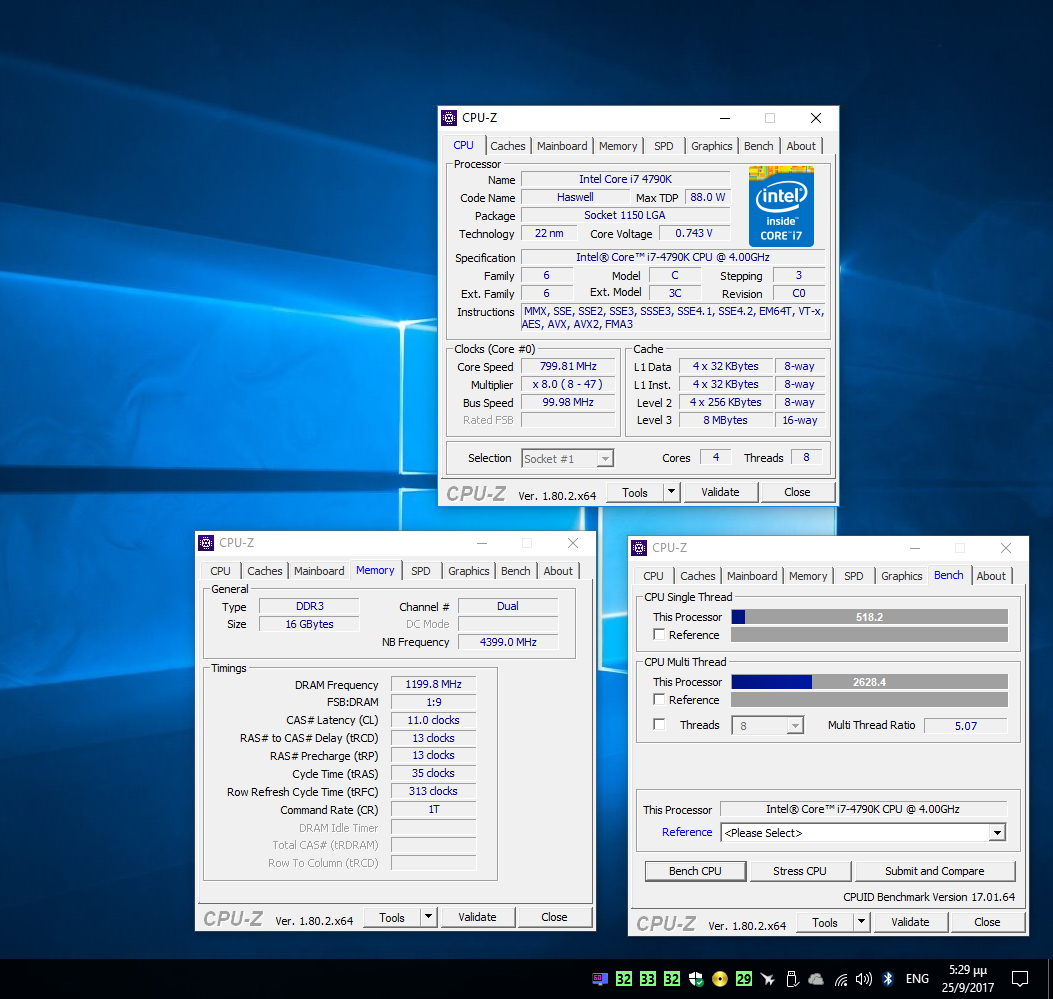Image resolution: width=1053 pixels, height=999 pixels.
Task: Open the volume speaker tray icon
Action: tap(864, 979)
